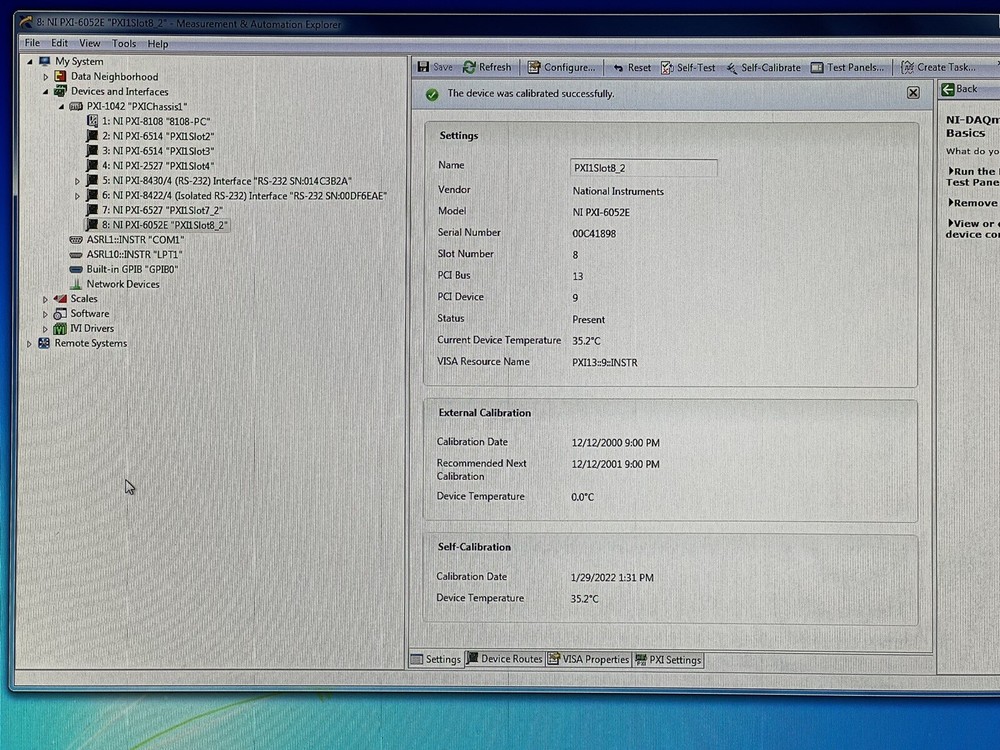
Task: Click the PXI-1042 chassis icon
Action: [76, 107]
